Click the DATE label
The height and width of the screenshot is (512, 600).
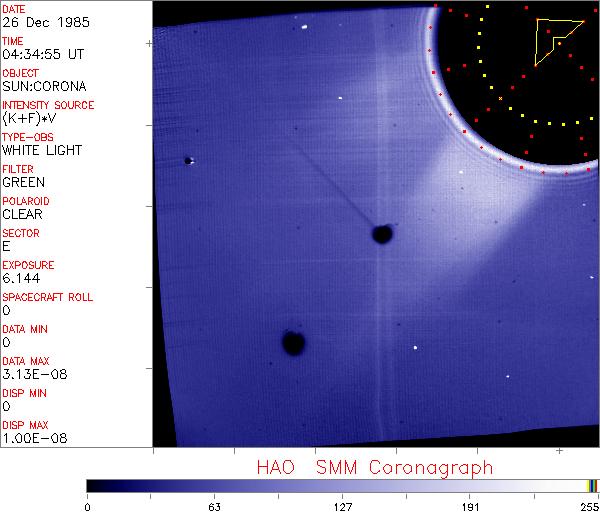point(14,9)
